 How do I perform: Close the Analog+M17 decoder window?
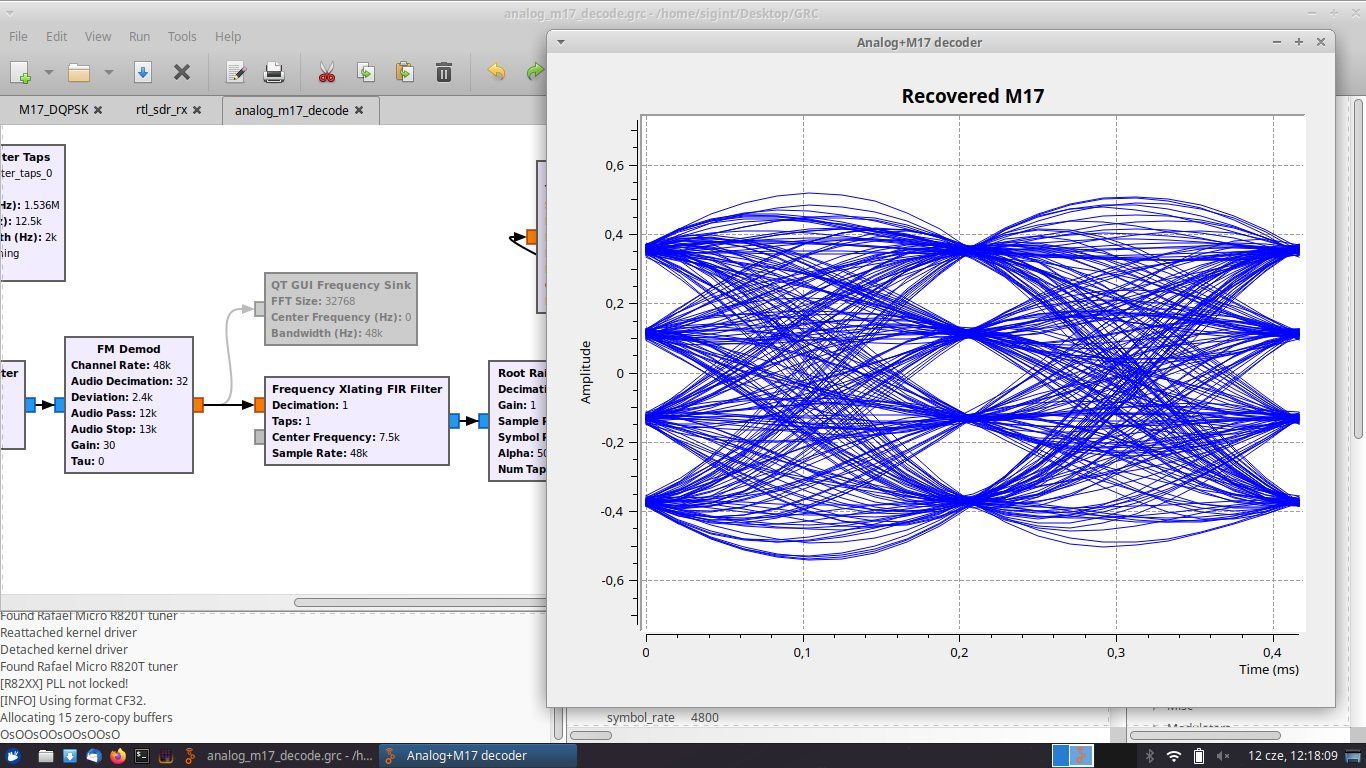click(x=1320, y=42)
